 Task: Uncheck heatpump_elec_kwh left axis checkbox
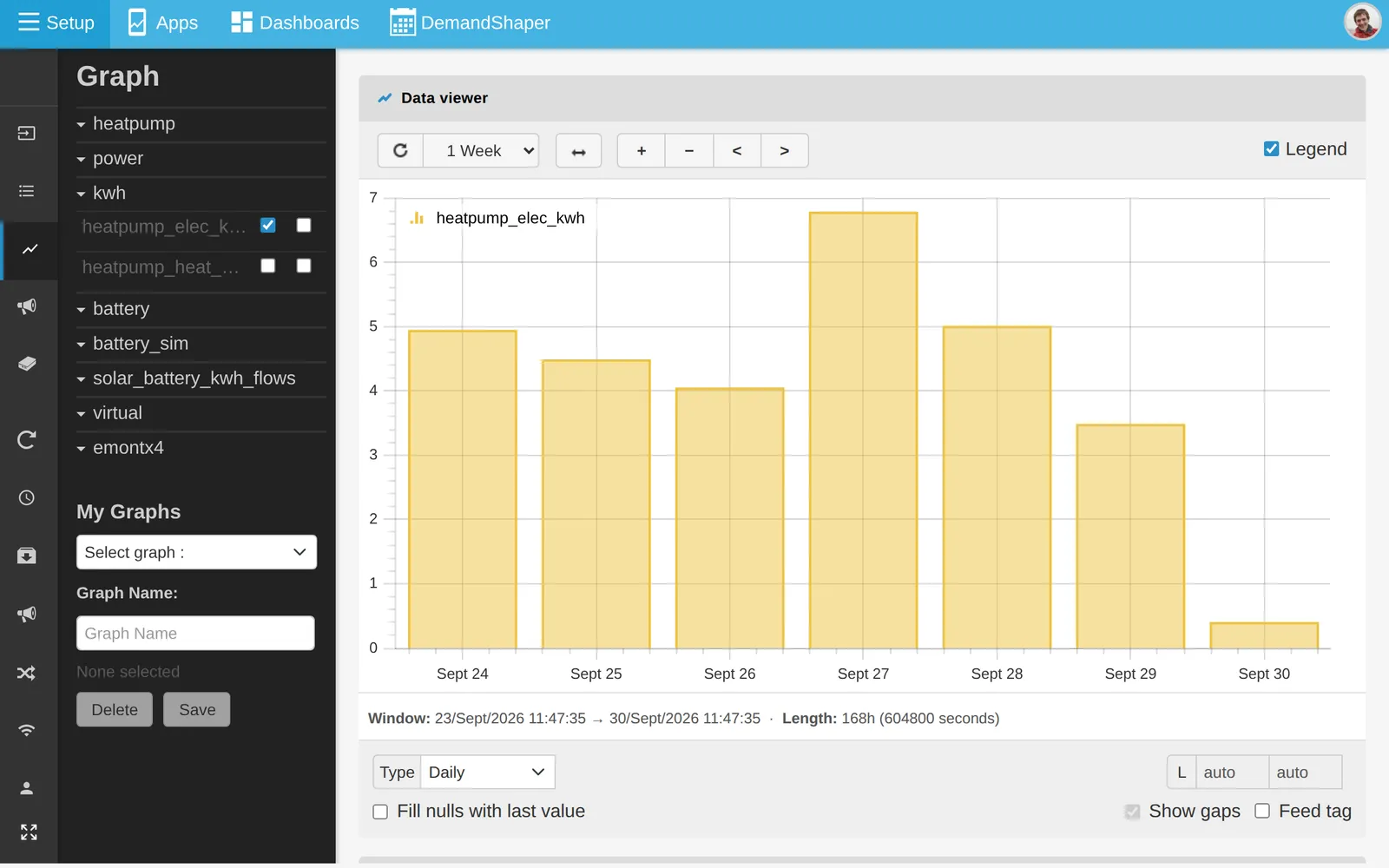(x=268, y=226)
